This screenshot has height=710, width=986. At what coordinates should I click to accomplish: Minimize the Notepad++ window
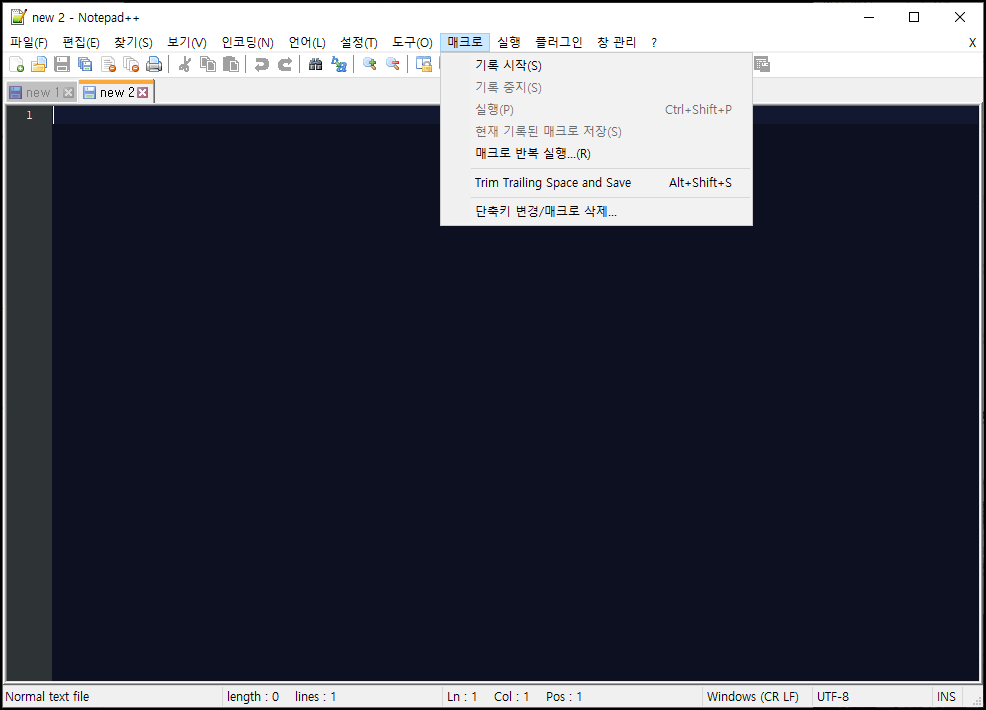(869, 17)
